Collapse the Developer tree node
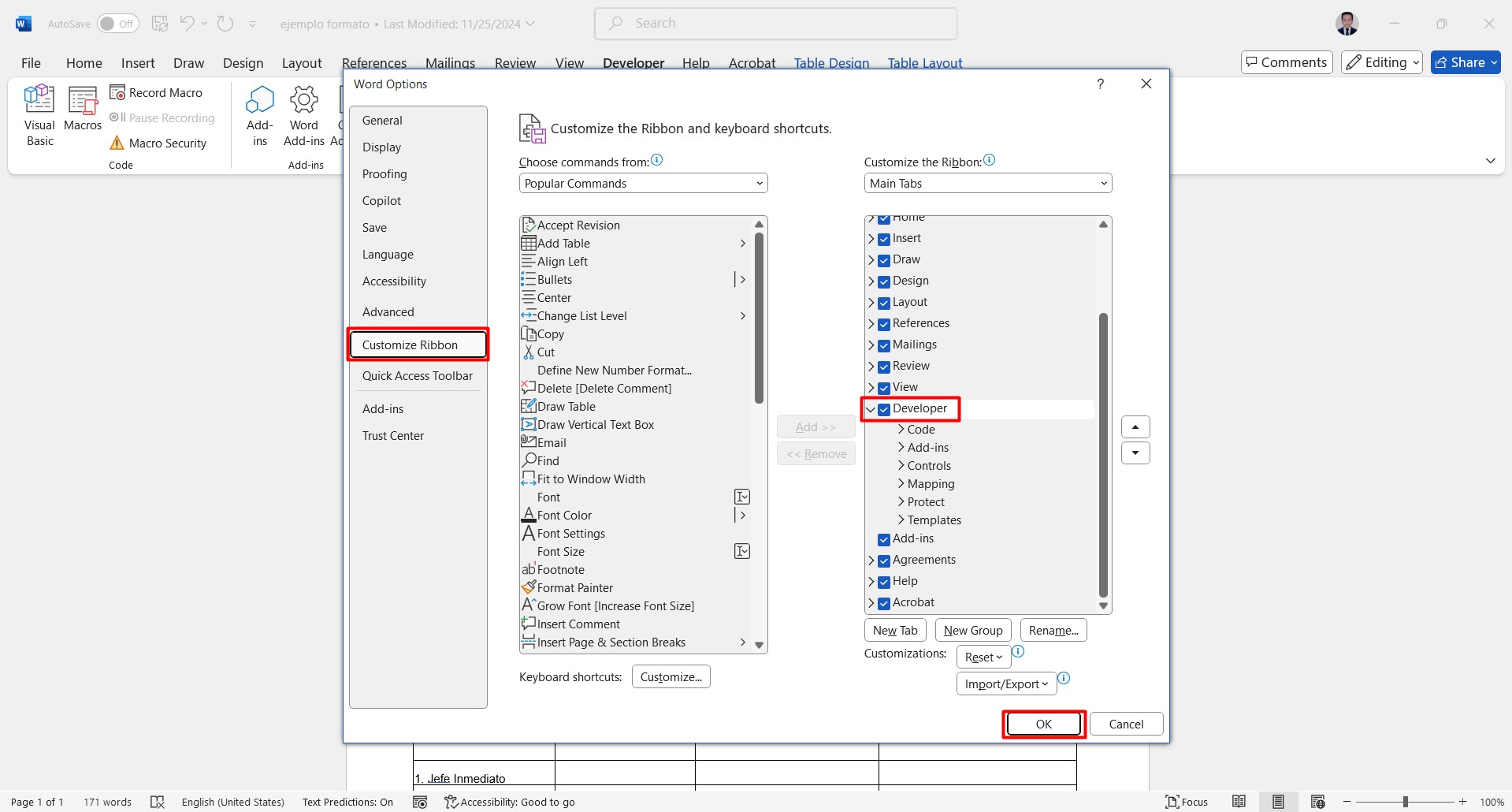Screen dimensions: 1512x812 871,409
